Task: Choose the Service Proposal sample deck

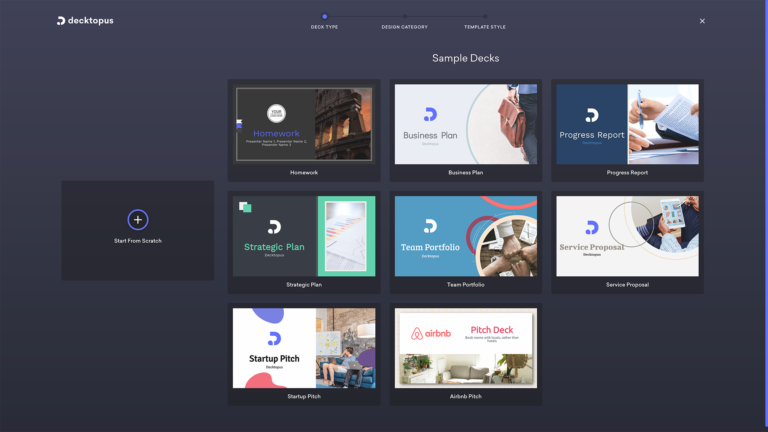Action: click(627, 236)
